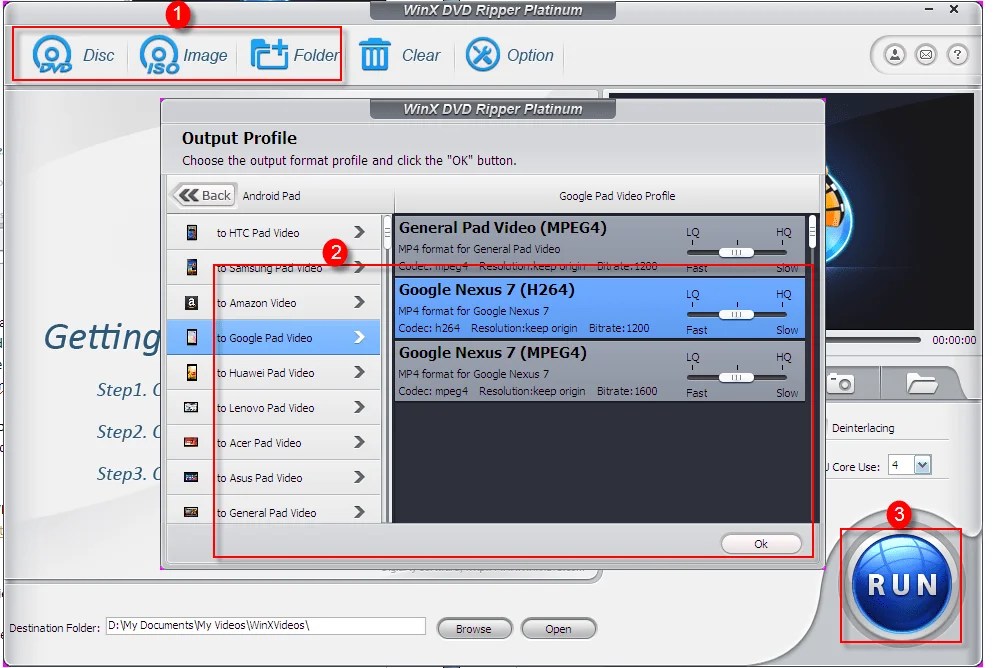Add a DVD Folder source
Viewport: 996px width, 668px height.
[x=295, y=55]
